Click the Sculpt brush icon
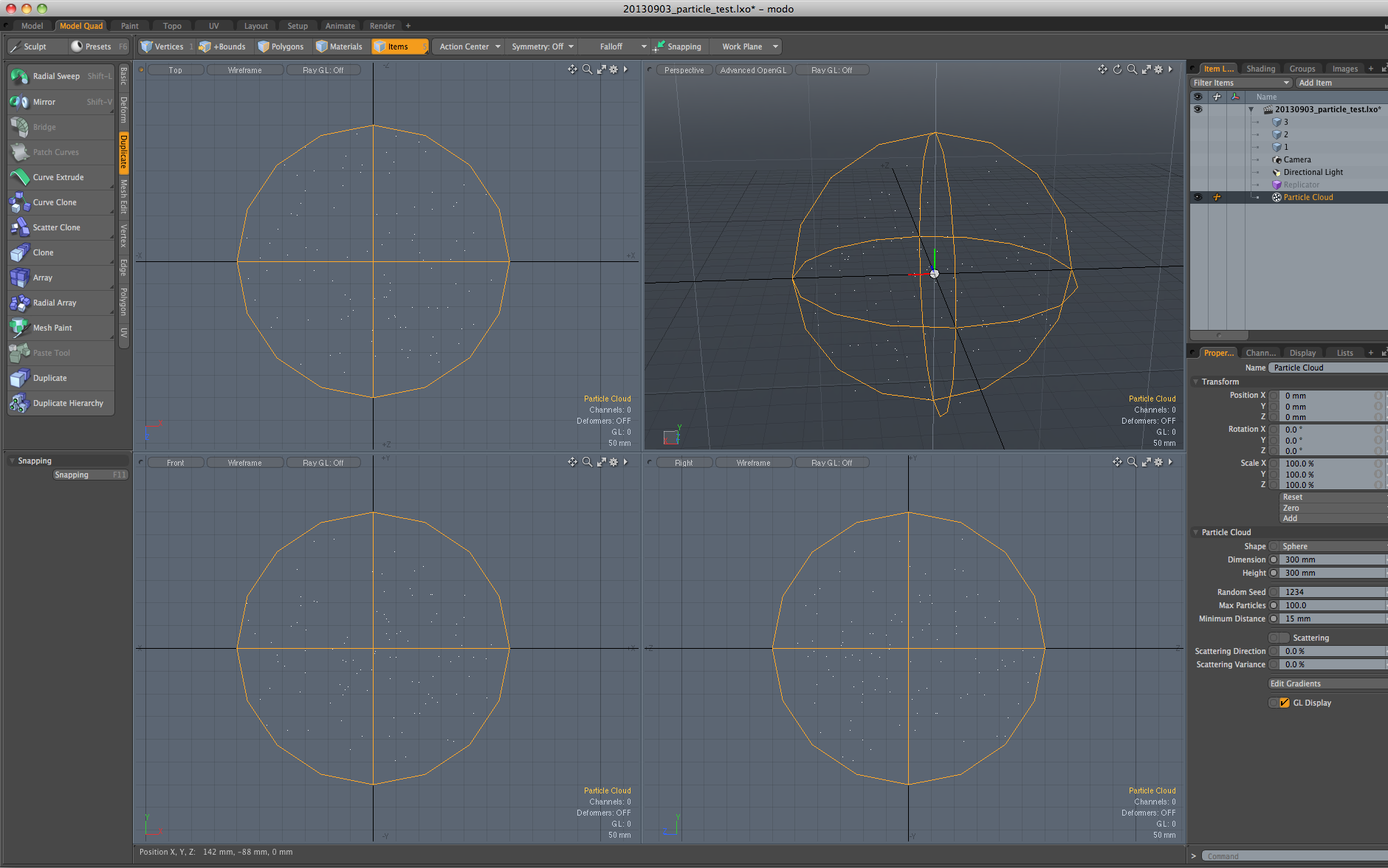 (15, 46)
